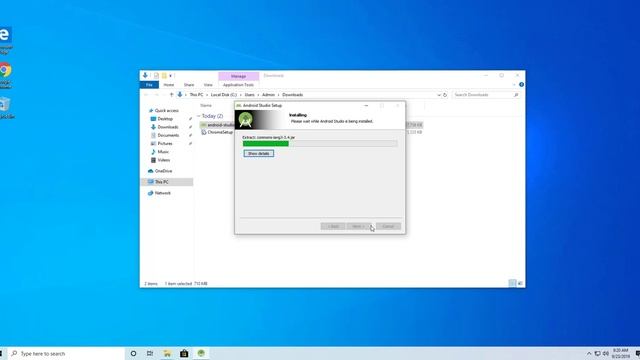Click the Show details button in setup
Viewport: 640px width, 360px height.
259,153
